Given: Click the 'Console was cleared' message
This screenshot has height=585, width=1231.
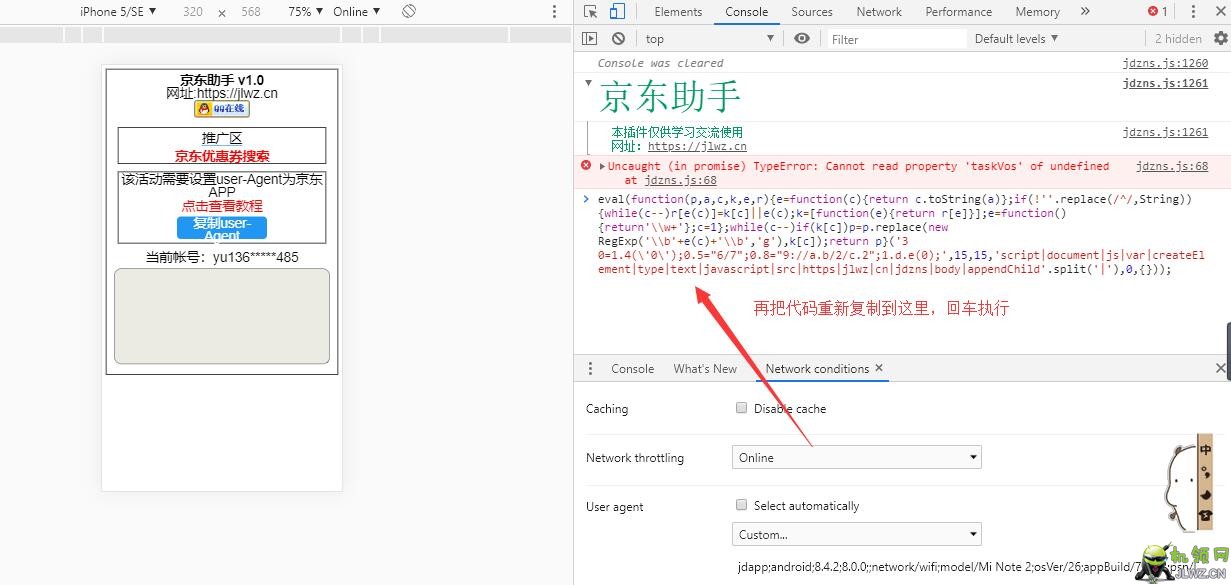Looking at the screenshot, I should click(x=660, y=63).
